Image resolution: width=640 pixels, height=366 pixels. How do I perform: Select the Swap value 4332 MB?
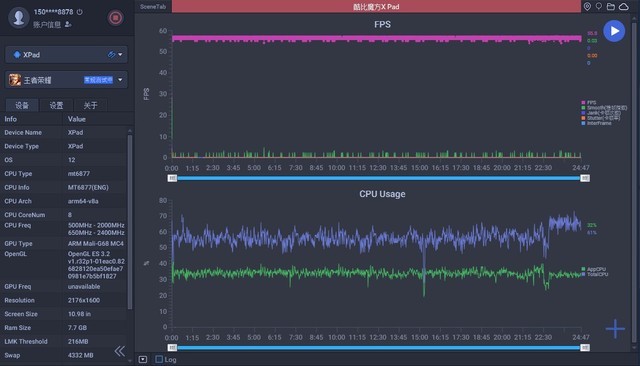(81, 355)
